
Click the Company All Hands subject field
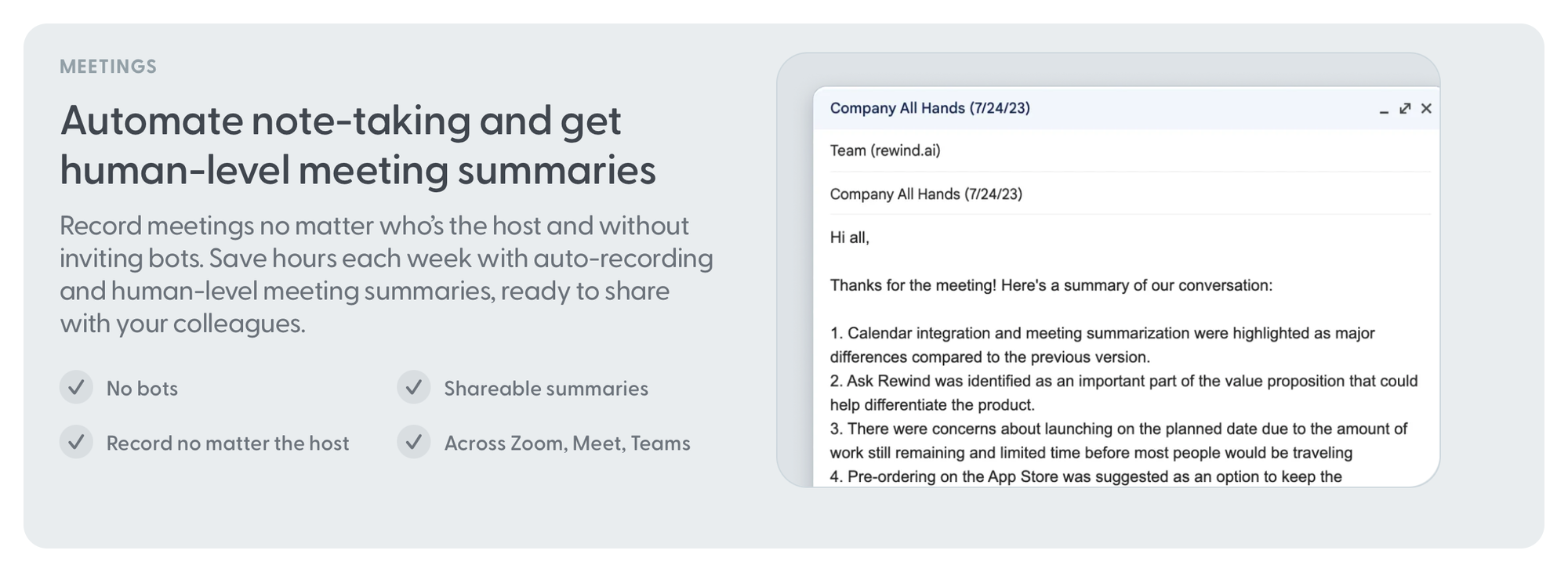pos(926,194)
